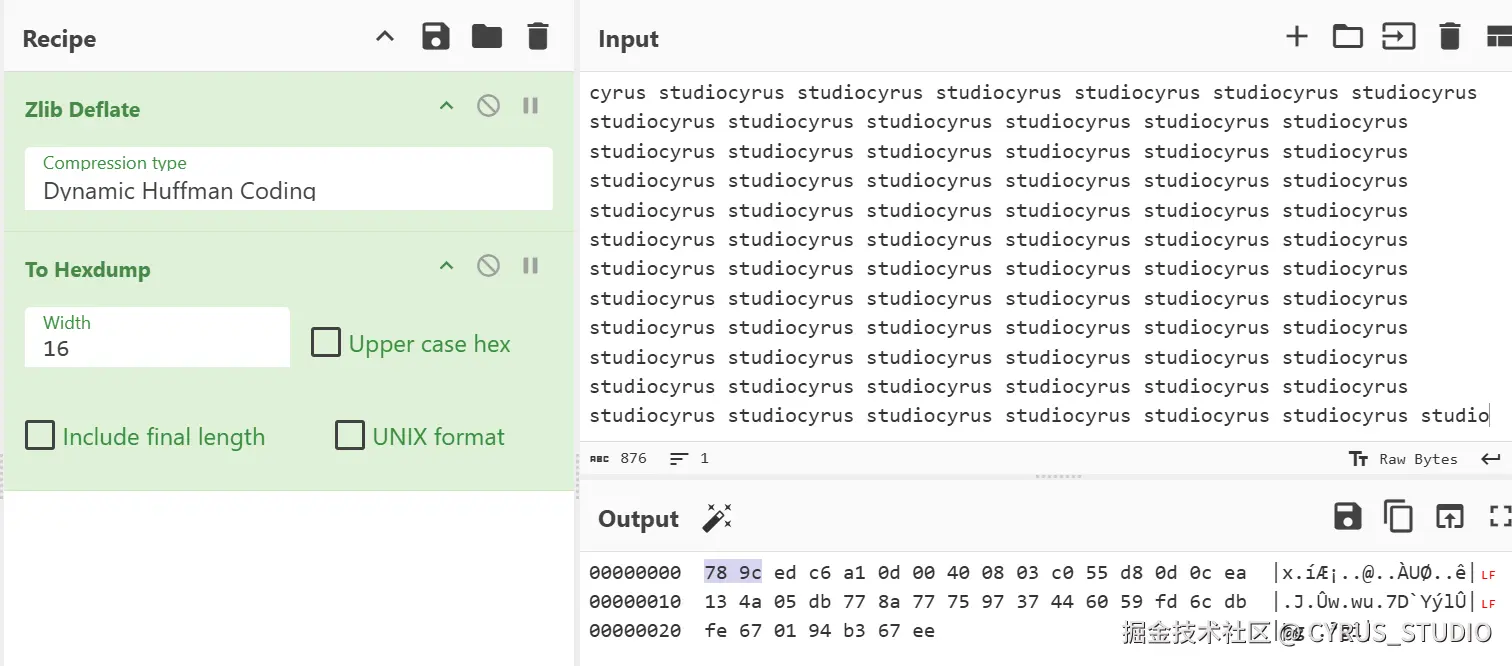
Task: Click hexdump offset 00000010
Action: tap(635, 601)
